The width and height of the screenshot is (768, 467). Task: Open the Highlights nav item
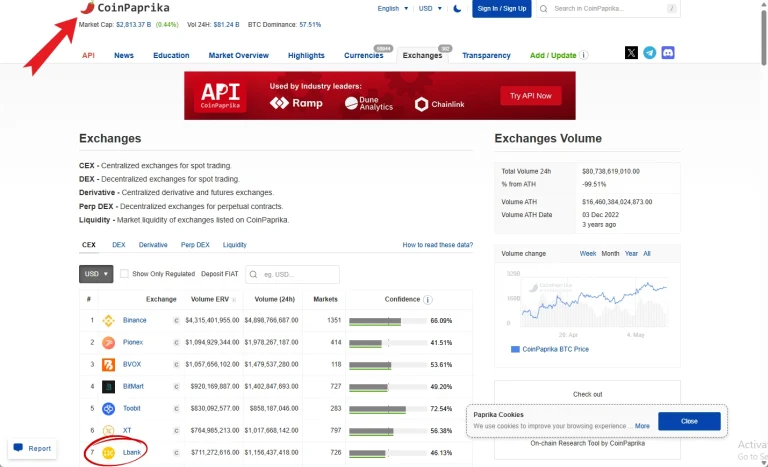pyautogui.click(x=306, y=55)
